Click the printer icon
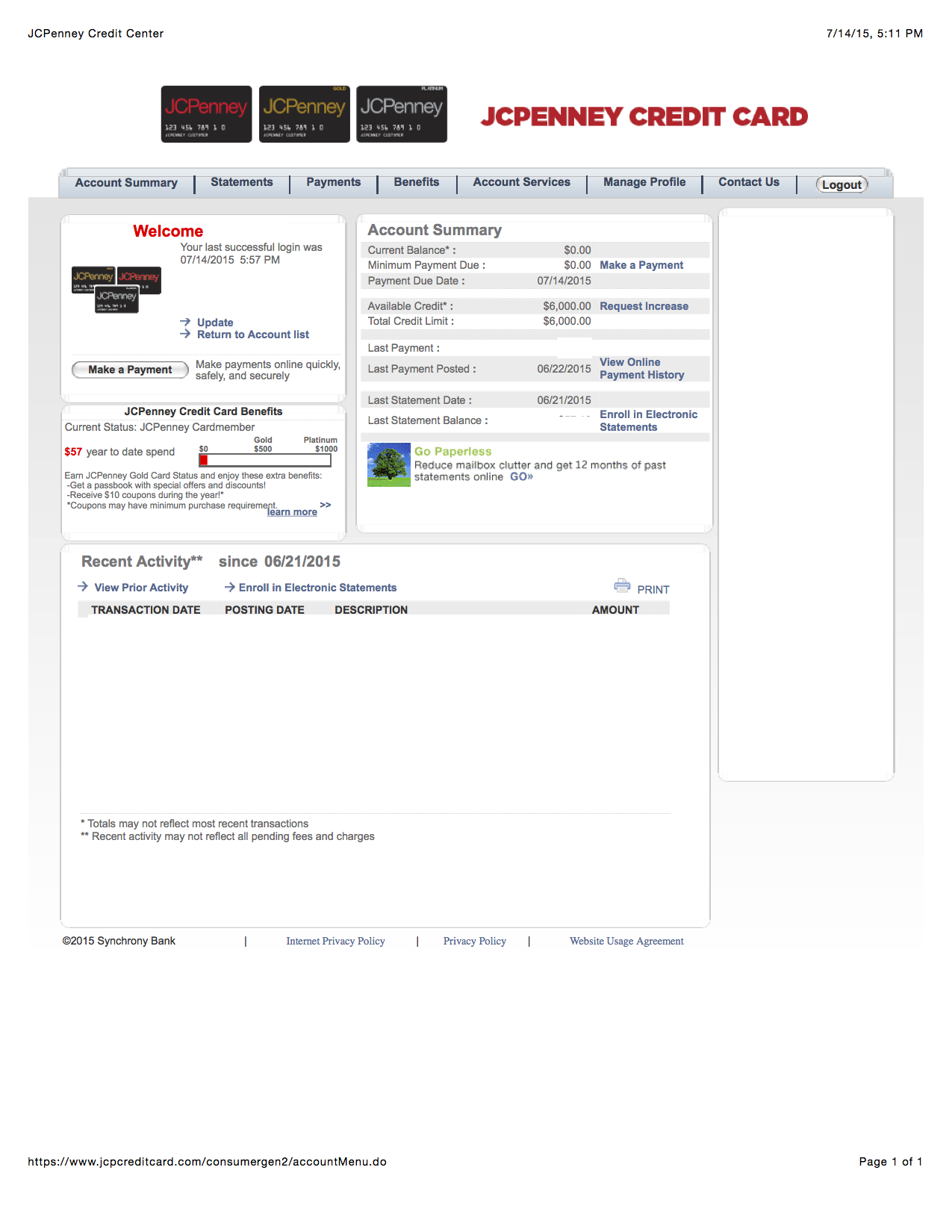This screenshot has height=1232, width=952. click(622, 585)
